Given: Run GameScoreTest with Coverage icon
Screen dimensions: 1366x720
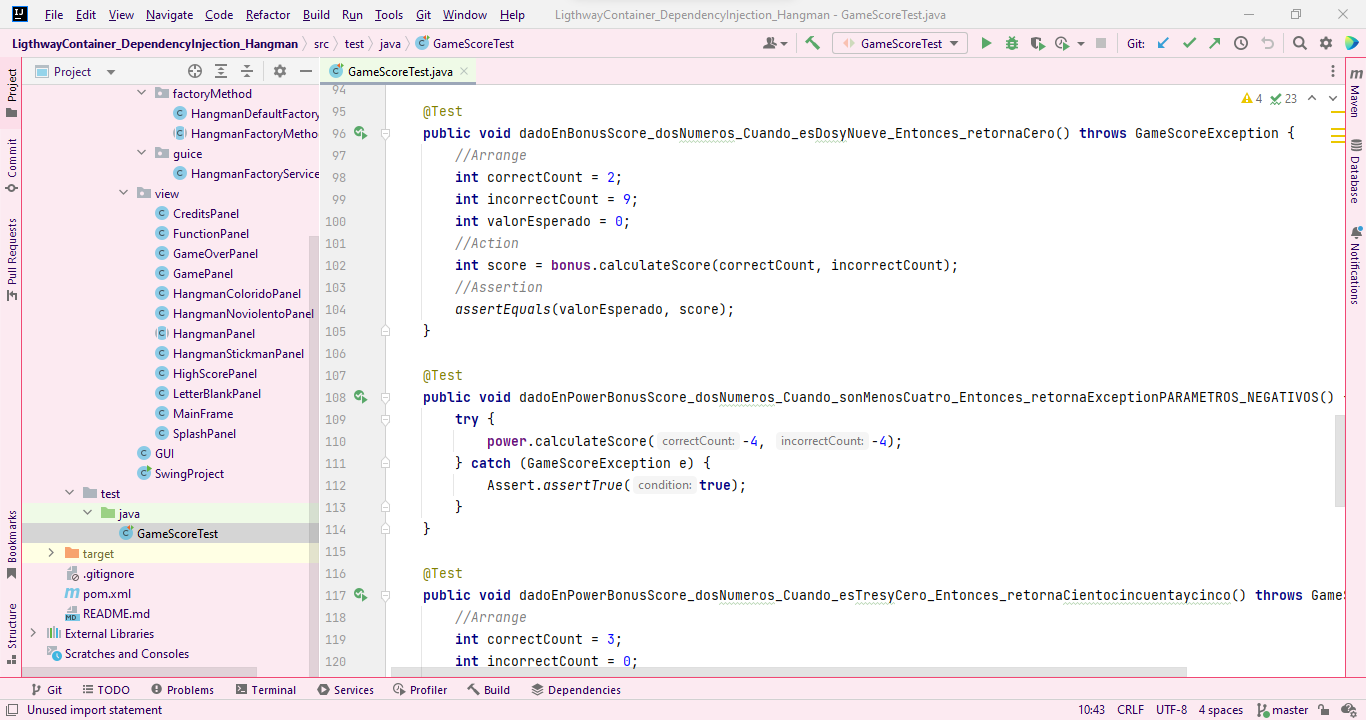Looking at the screenshot, I should (x=1035, y=42).
